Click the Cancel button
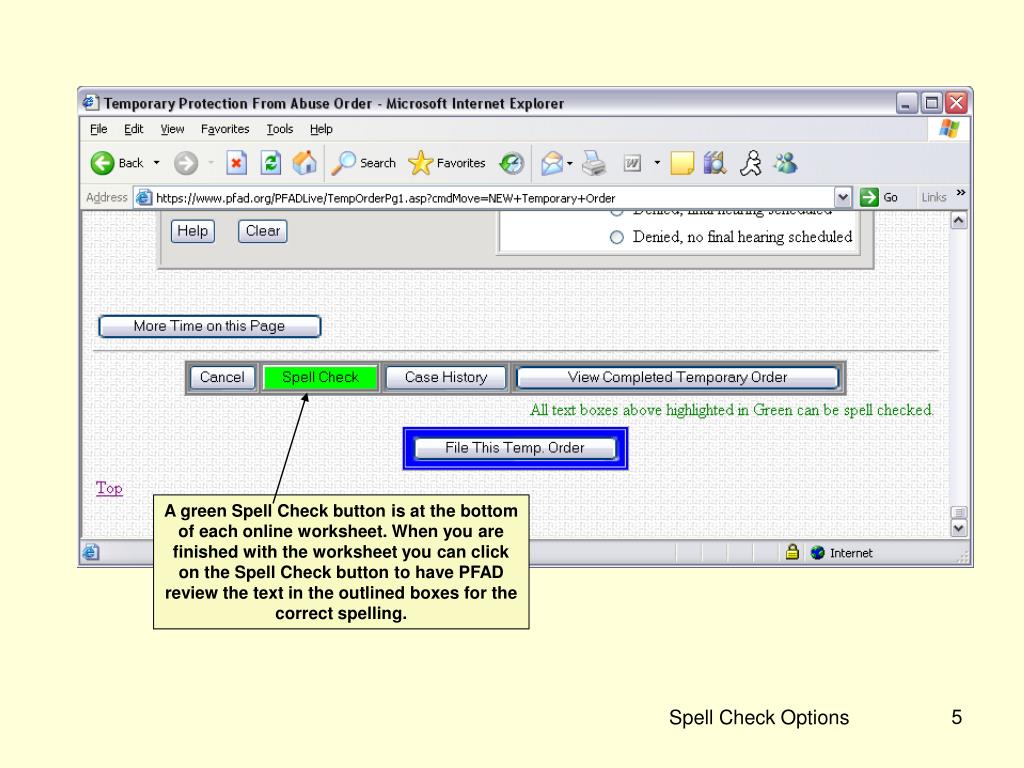The height and width of the screenshot is (768, 1024). coord(222,377)
